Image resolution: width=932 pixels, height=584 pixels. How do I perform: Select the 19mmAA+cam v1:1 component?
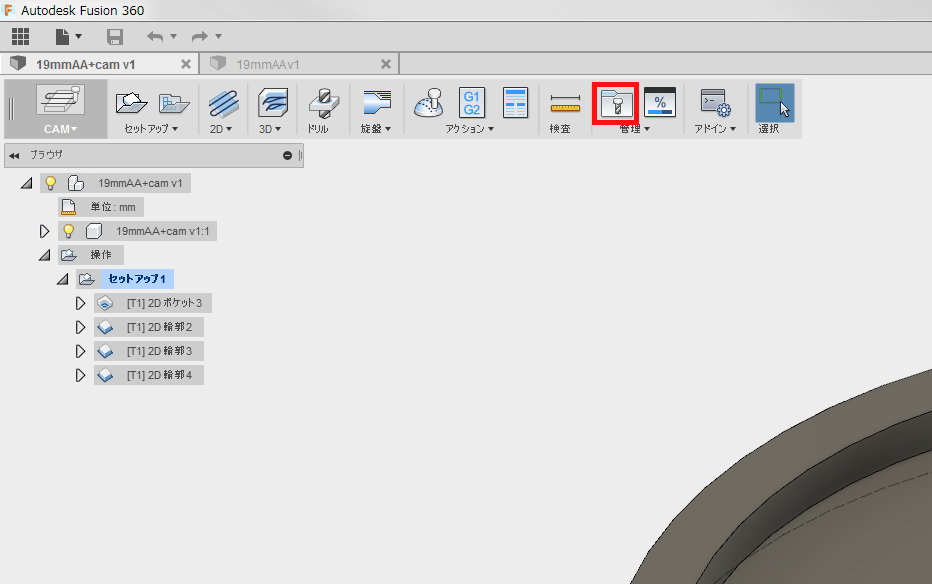coord(162,231)
